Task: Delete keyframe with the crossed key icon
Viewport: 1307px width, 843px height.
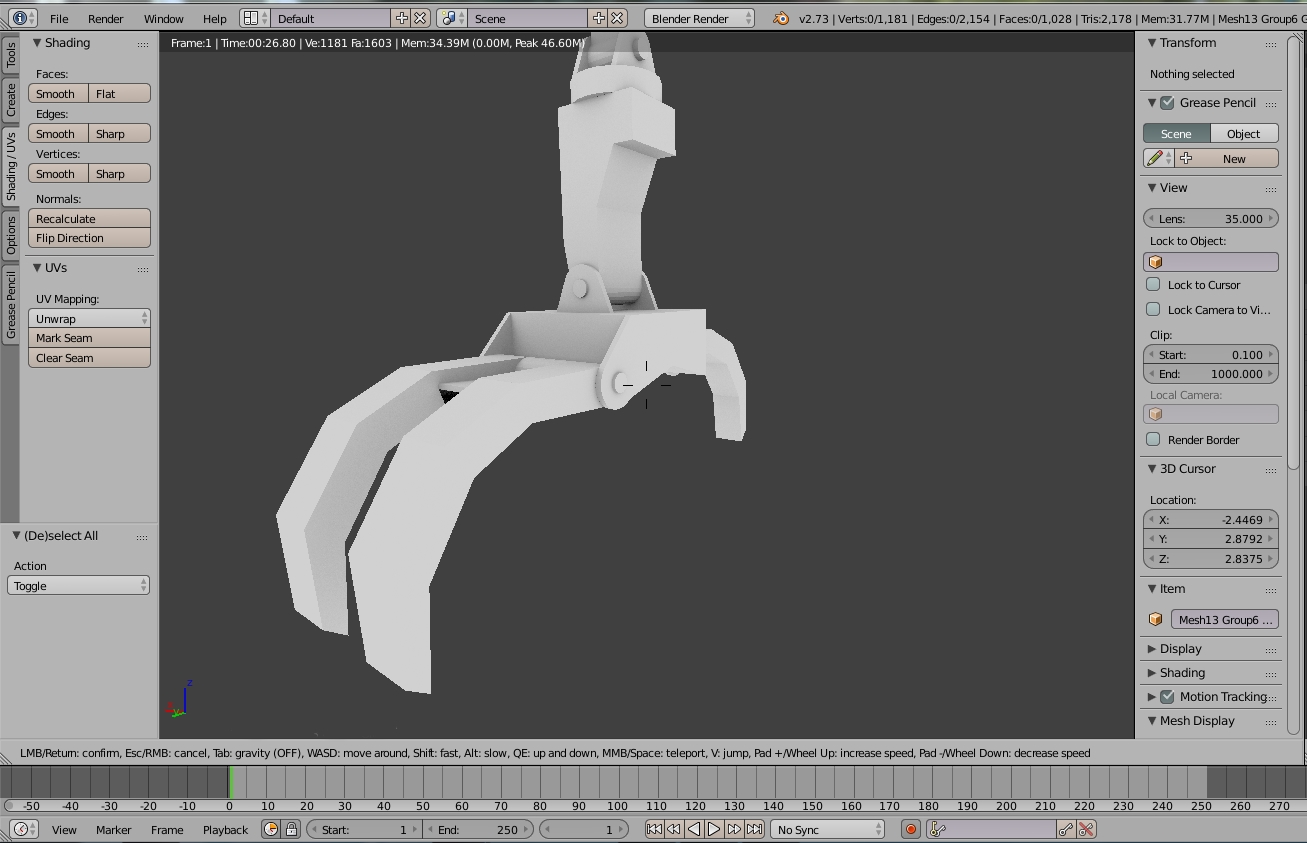Action: coord(1086,829)
